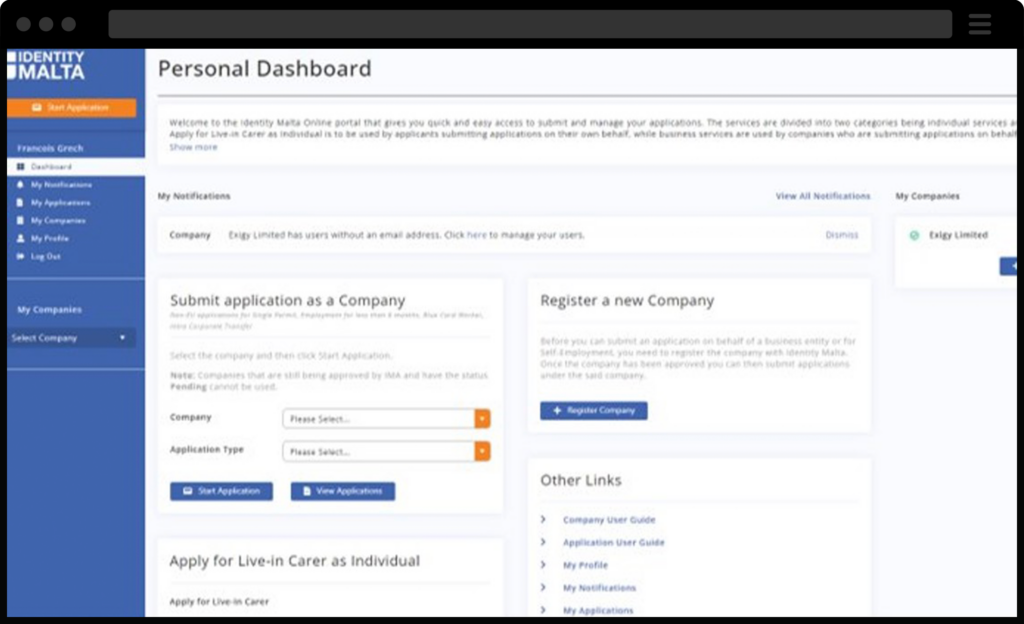Open My Notifications under Other Links
The image size is (1024, 624).
click(x=600, y=588)
